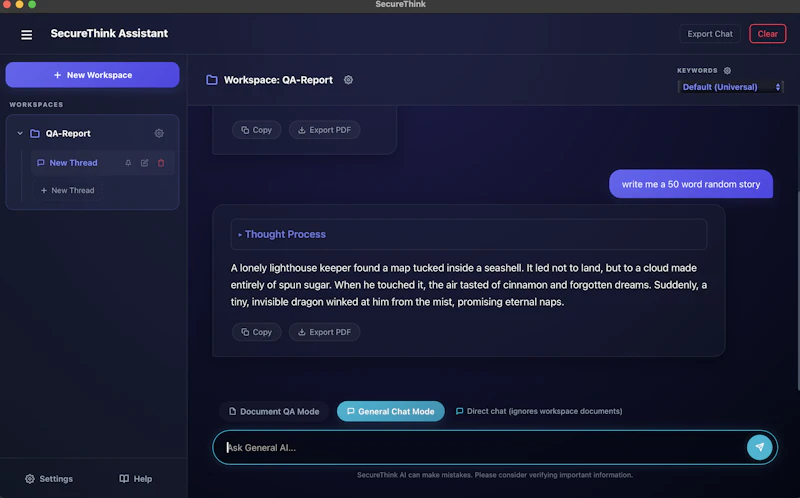Create a New Workspace
The width and height of the screenshot is (800, 498).
pyautogui.click(x=92, y=75)
